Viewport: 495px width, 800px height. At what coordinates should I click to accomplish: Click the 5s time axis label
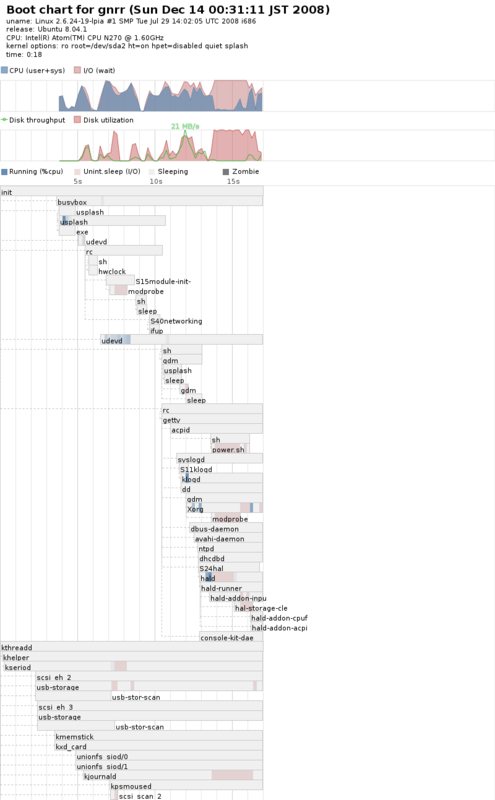click(78, 181)
